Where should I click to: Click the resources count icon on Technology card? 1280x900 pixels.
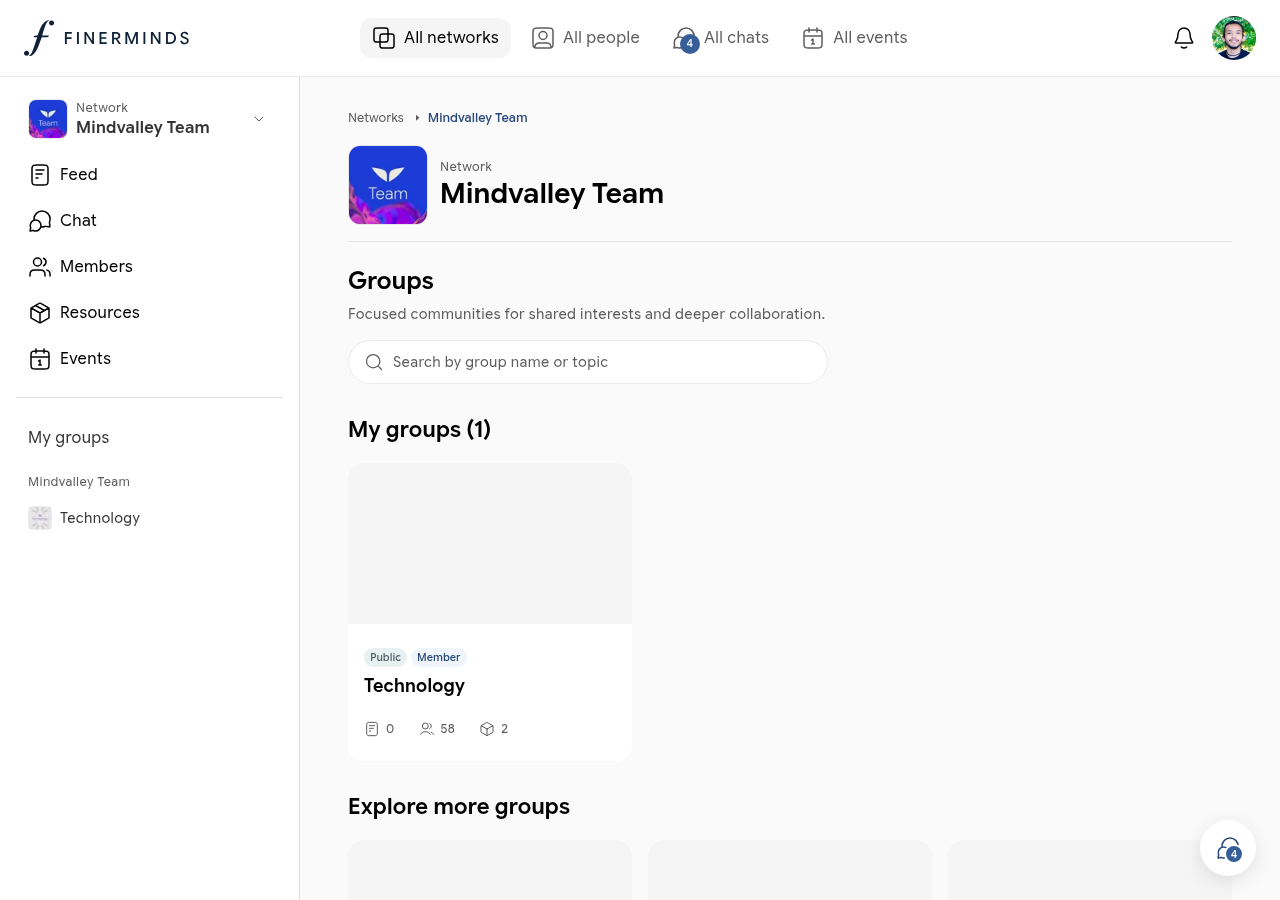pyautogui.click(x=487, y=729)
